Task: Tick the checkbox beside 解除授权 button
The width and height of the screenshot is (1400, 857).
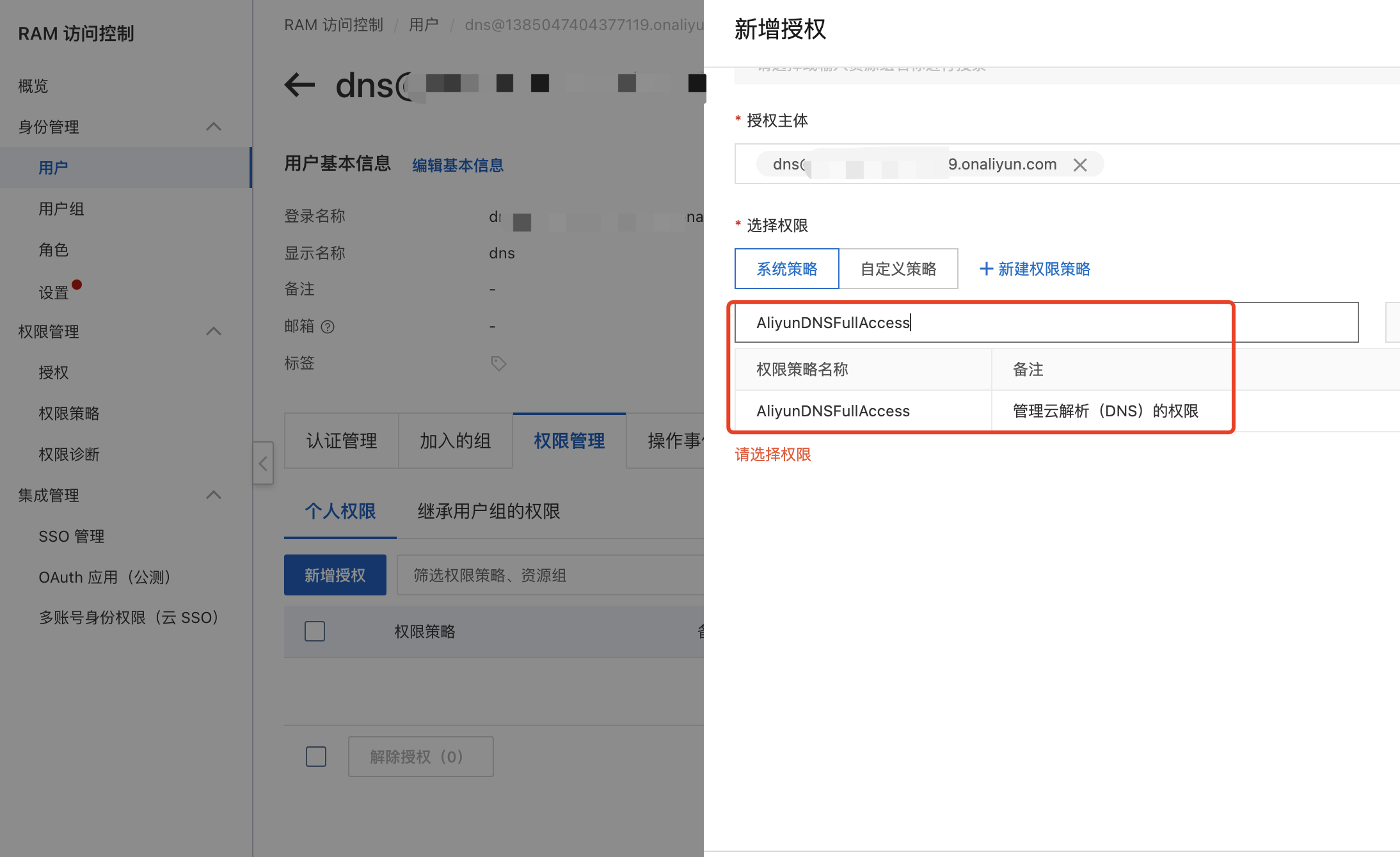Action: tap(316, 757)
